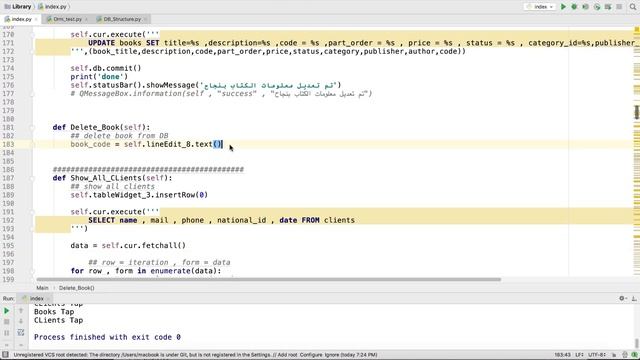Close the DB_Structure.py editor tab
640x360 pixels.
[145, 19]
